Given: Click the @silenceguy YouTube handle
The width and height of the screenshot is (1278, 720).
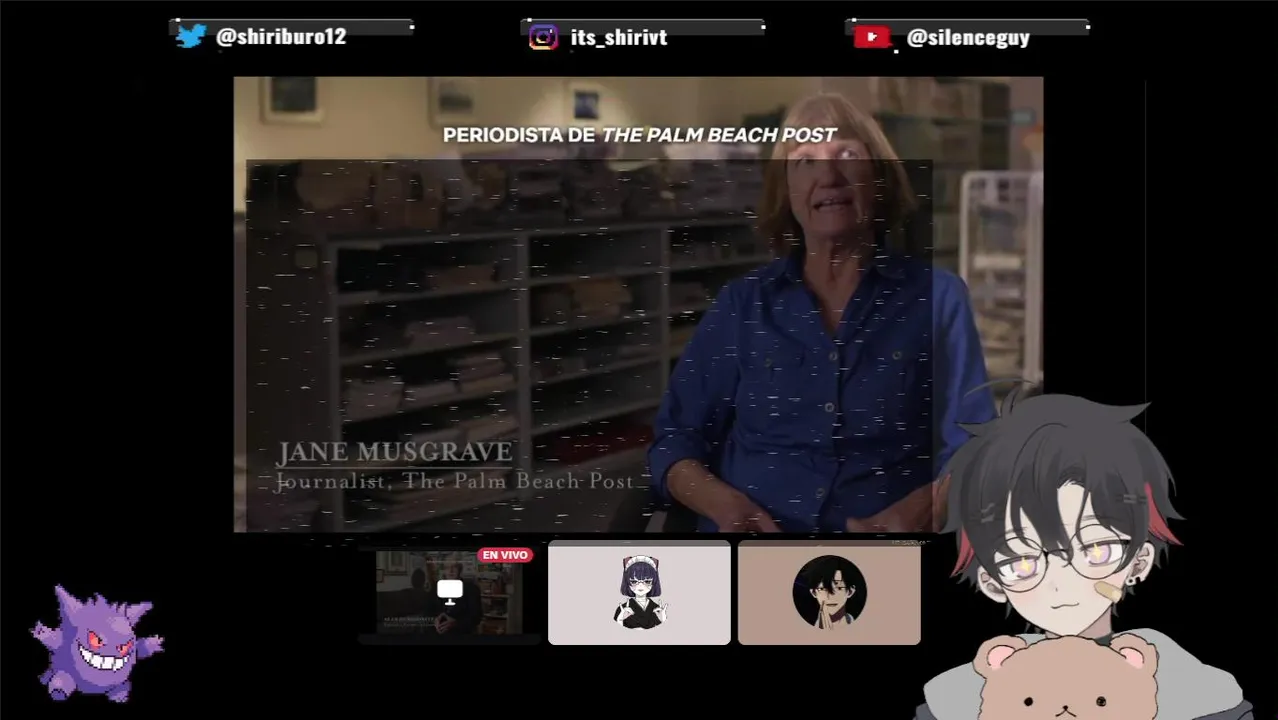Looking at the screenshot, I should tap(967, 38).
